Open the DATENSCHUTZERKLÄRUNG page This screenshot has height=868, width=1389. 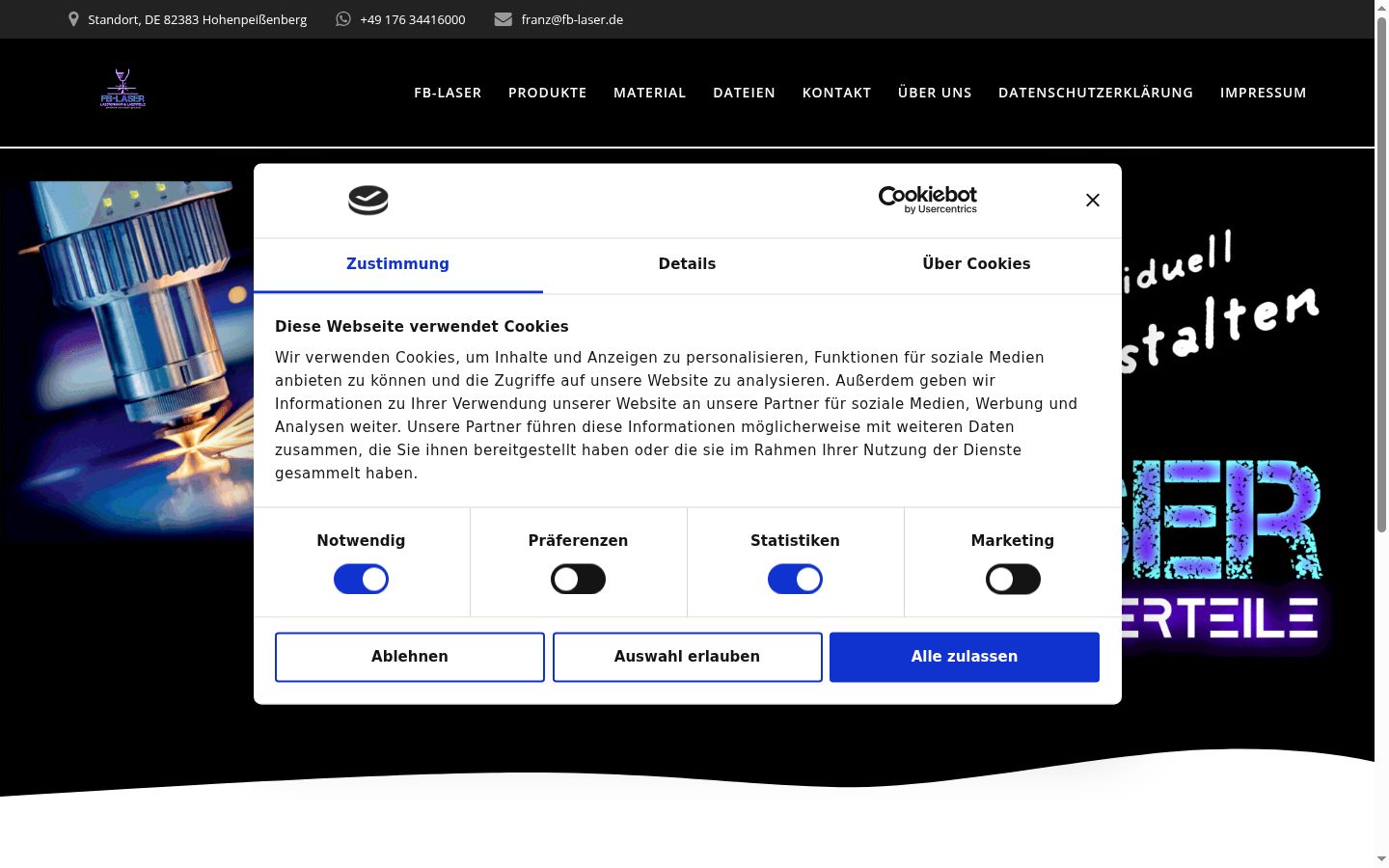pyautogui.click(x=1096, y=93)
